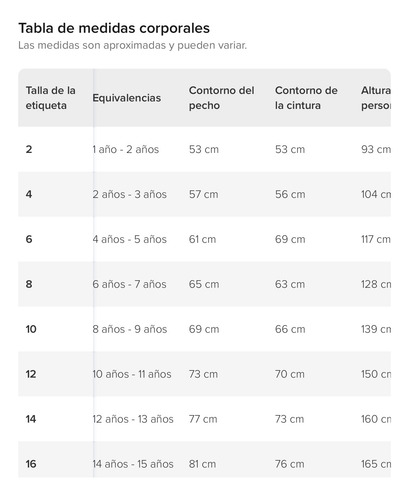
Task: Select the 'Talla de la etiqueta' column header
Action: [x=51, y=98]
